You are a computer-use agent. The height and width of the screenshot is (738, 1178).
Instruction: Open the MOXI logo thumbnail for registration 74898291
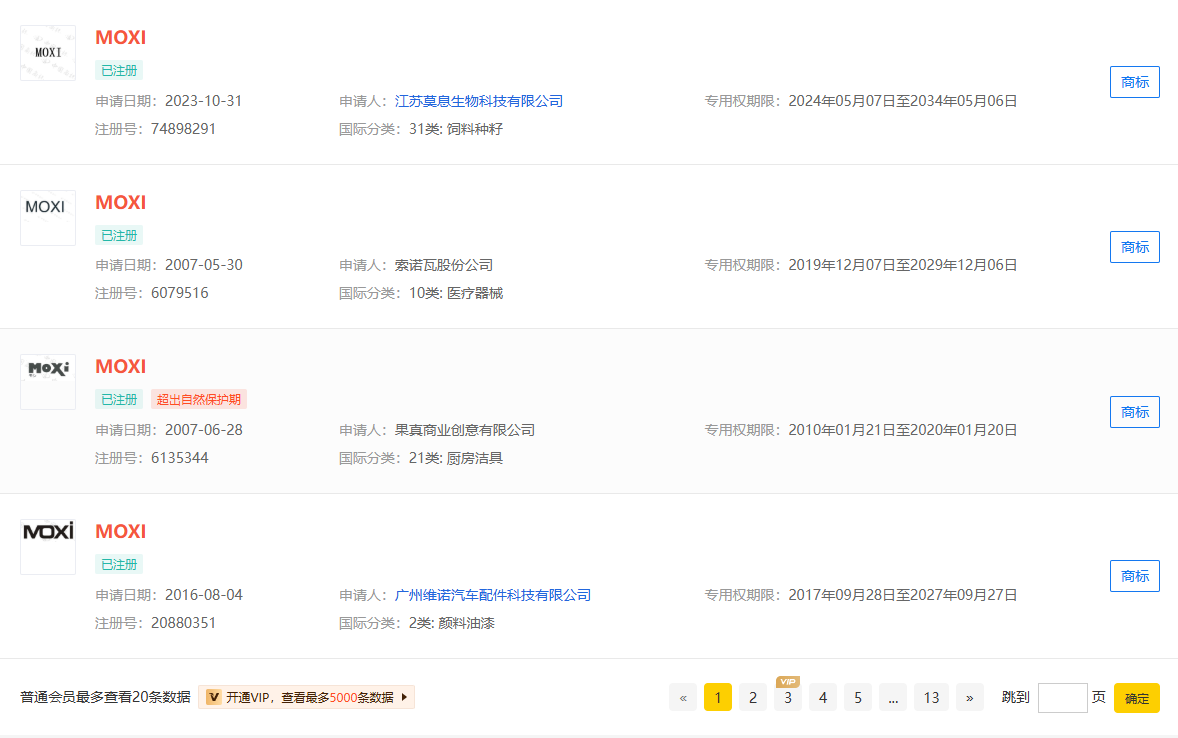pyautogui.click(x=48, y=53)
